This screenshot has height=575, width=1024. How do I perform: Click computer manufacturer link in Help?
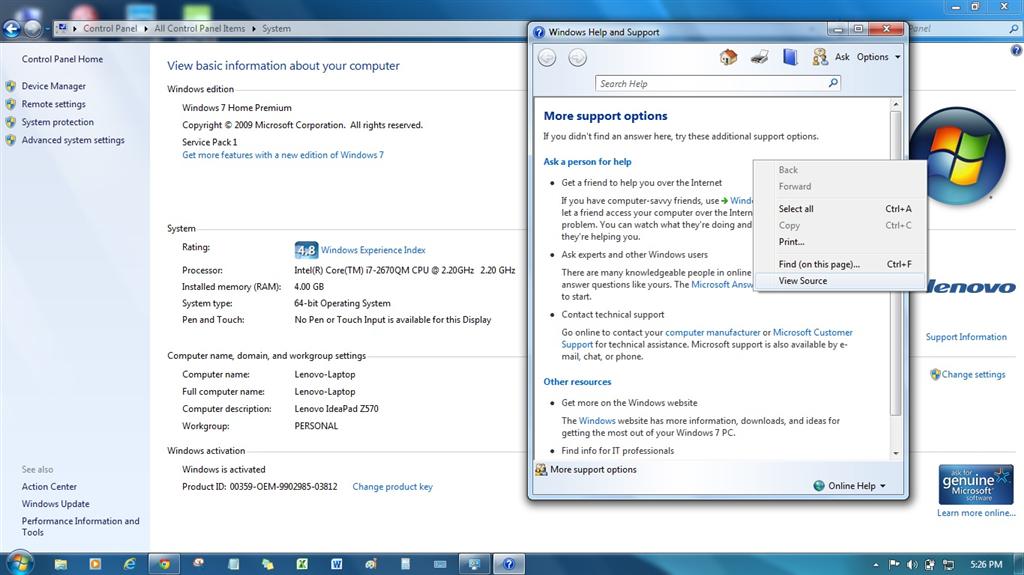click(x=712, y=333)
